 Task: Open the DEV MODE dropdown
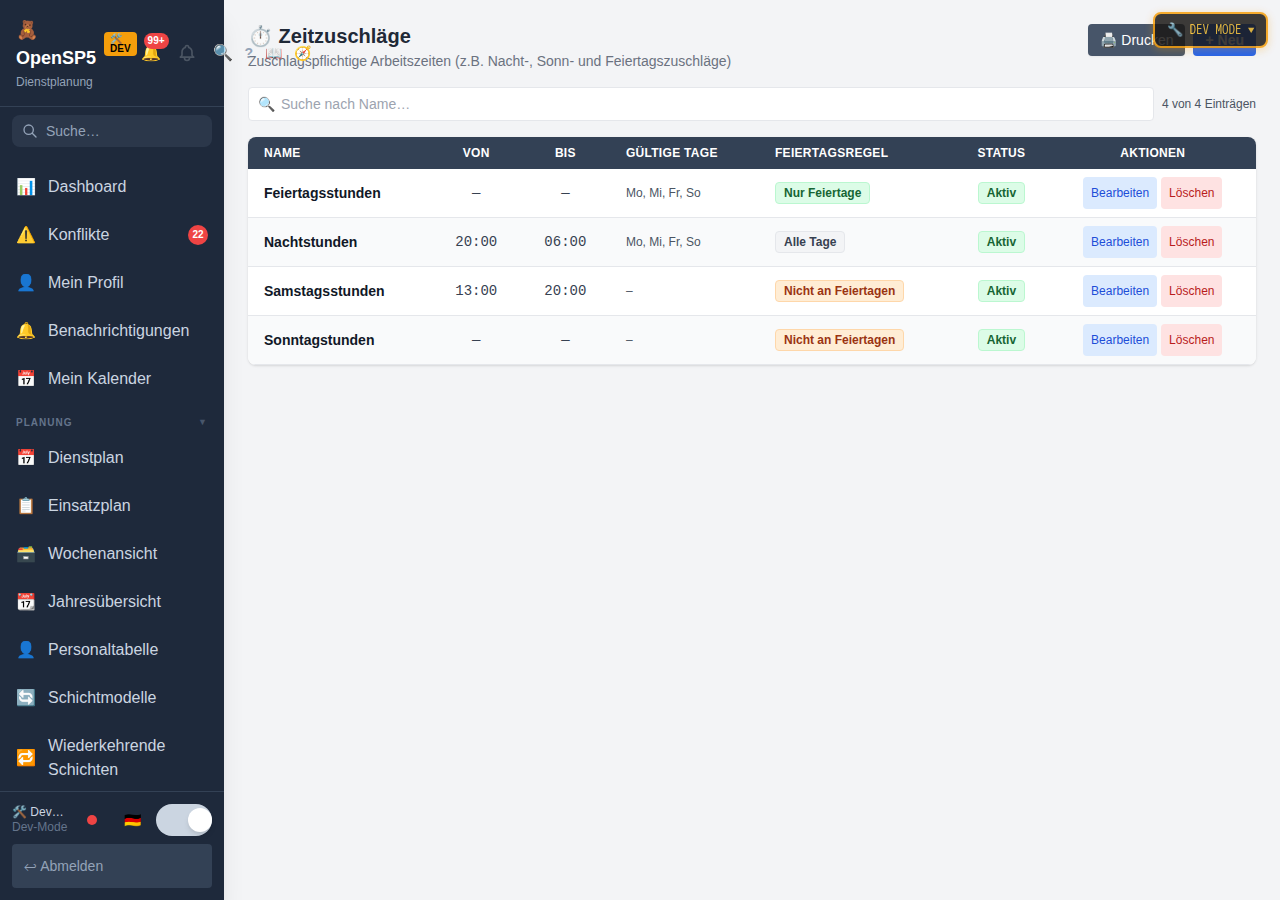(x=1210, y=30)
